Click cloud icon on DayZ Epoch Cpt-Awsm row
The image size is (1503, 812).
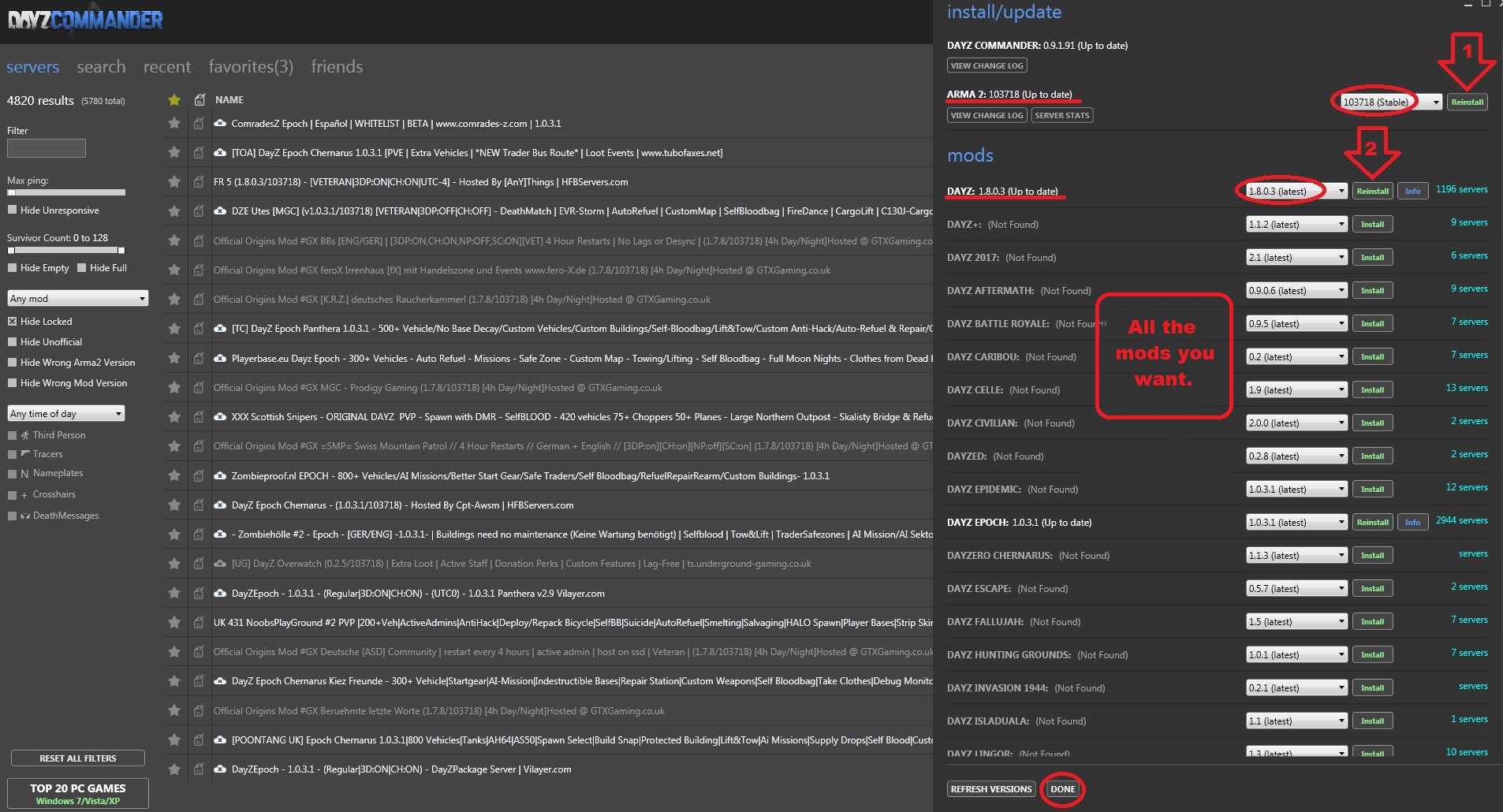(x=220, y=505)
